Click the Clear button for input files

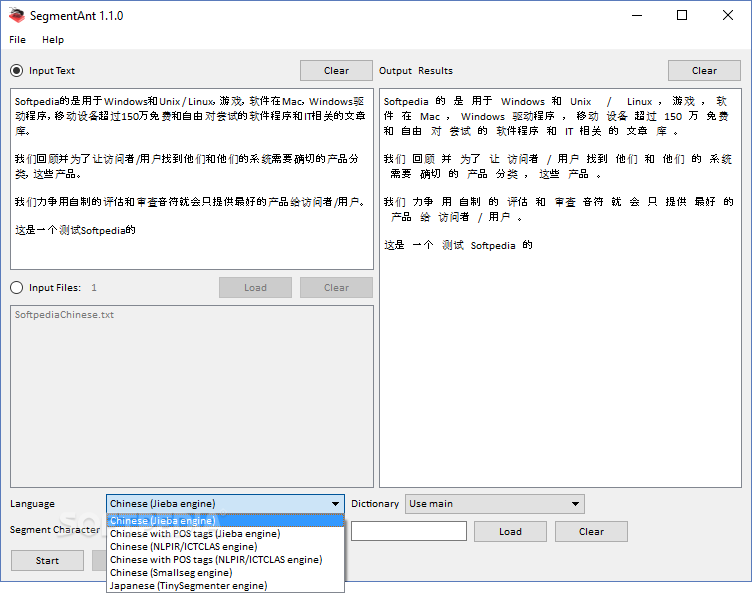pos(336,287)
